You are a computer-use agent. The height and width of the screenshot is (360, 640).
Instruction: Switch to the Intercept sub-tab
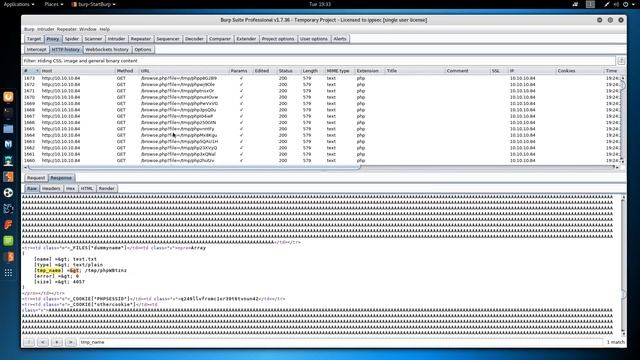36,49
